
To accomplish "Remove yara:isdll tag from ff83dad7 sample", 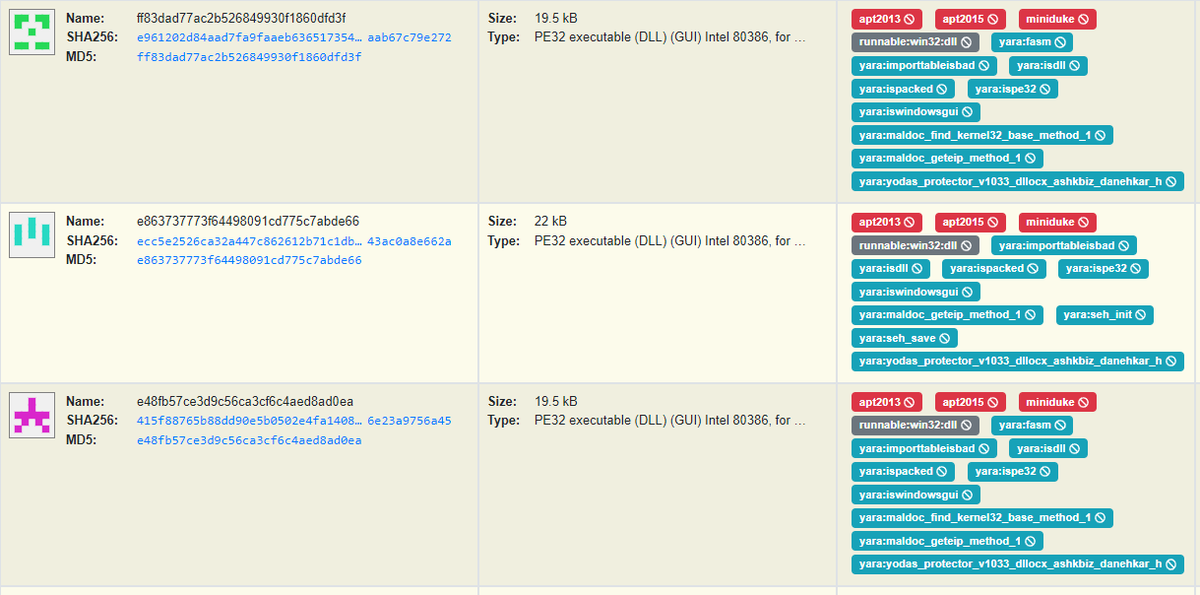I will click(x=1074, y=65).
